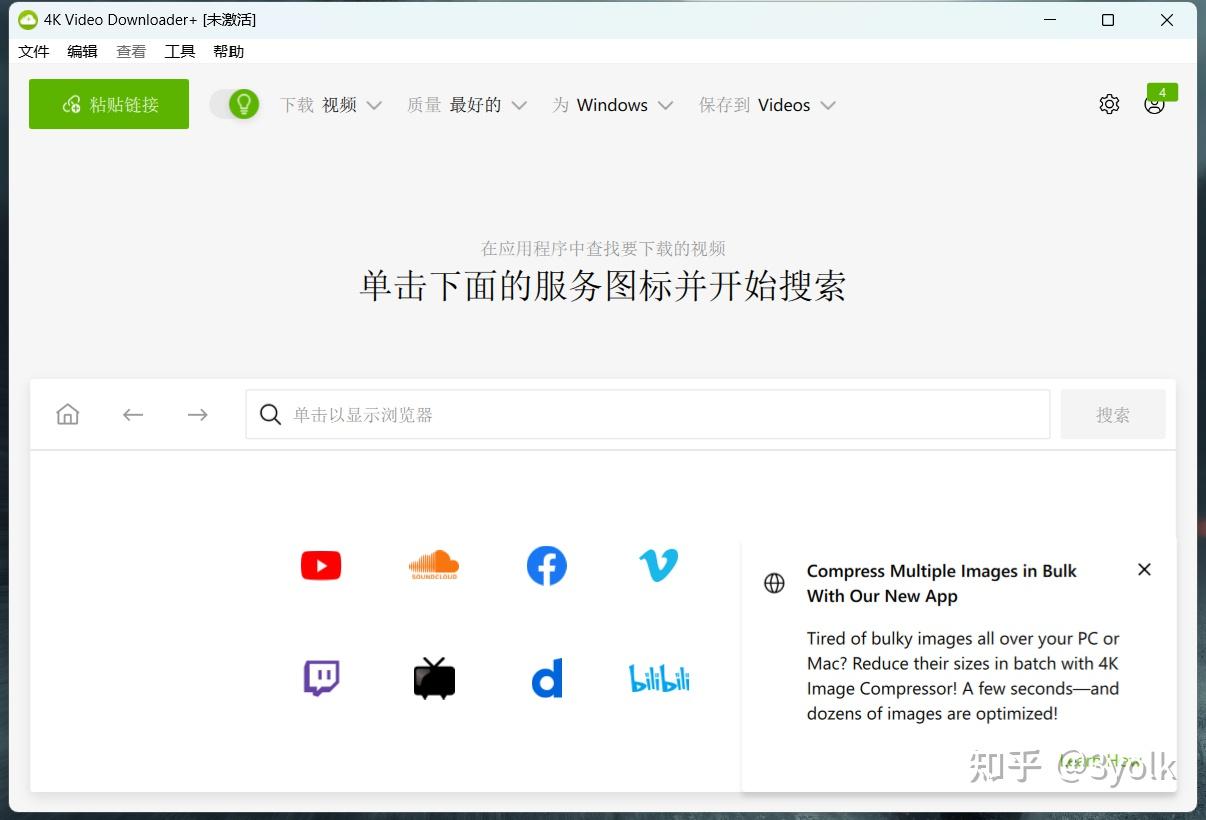Dismiss the Compress Images notification
The height and width of the screenshot is (820, 1206).
pyautogui.click(x=1144, y=569)
